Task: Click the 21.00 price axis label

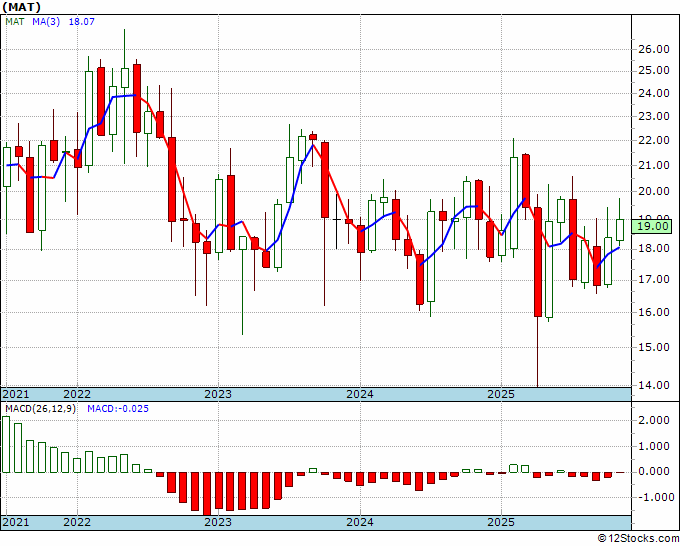Action: 654,165
